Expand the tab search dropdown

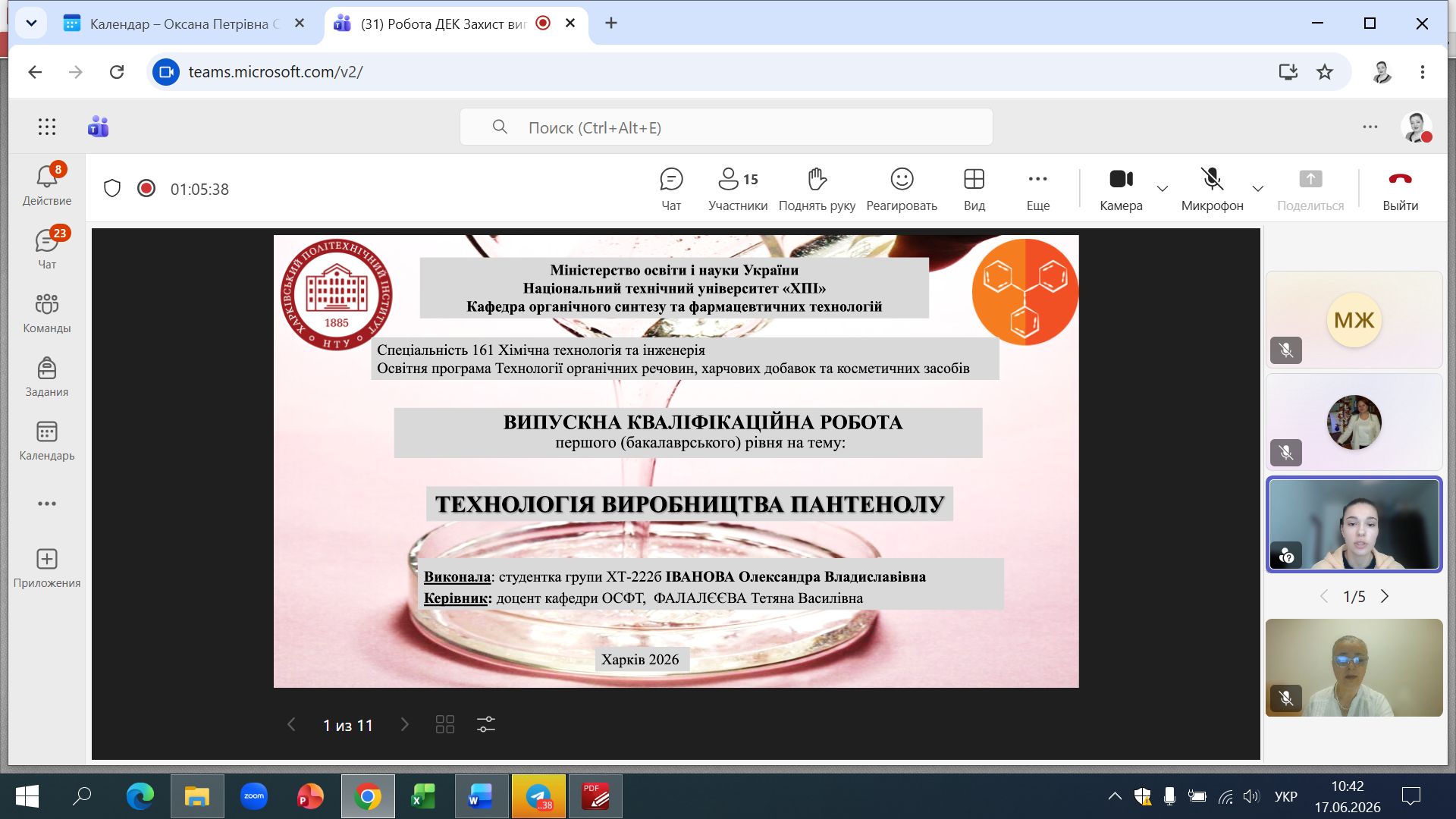click(31, 24)
